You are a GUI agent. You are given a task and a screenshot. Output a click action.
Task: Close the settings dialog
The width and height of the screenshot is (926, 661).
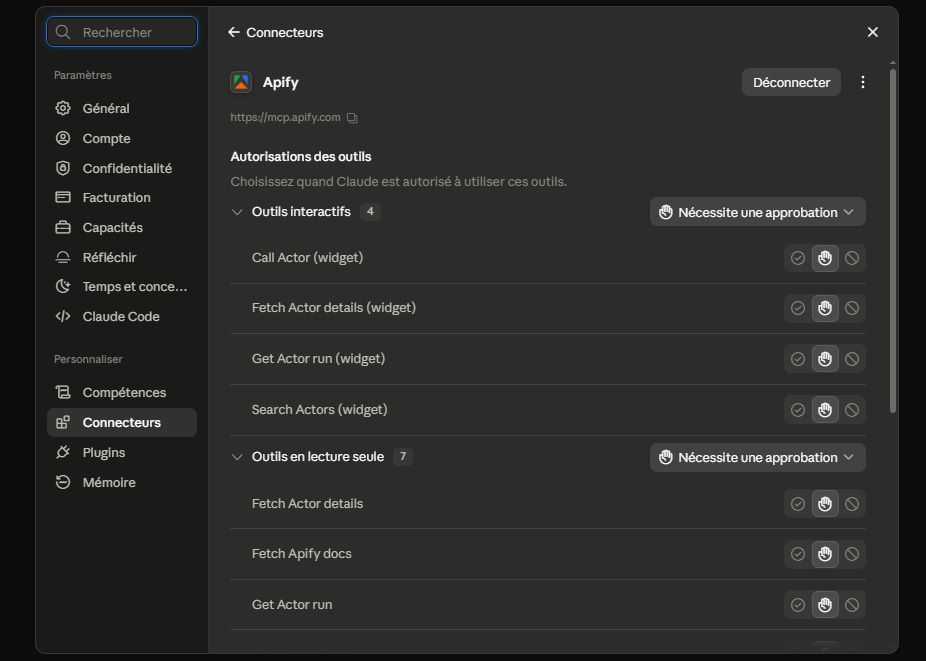pyautogui.click(x=872, y=32)
